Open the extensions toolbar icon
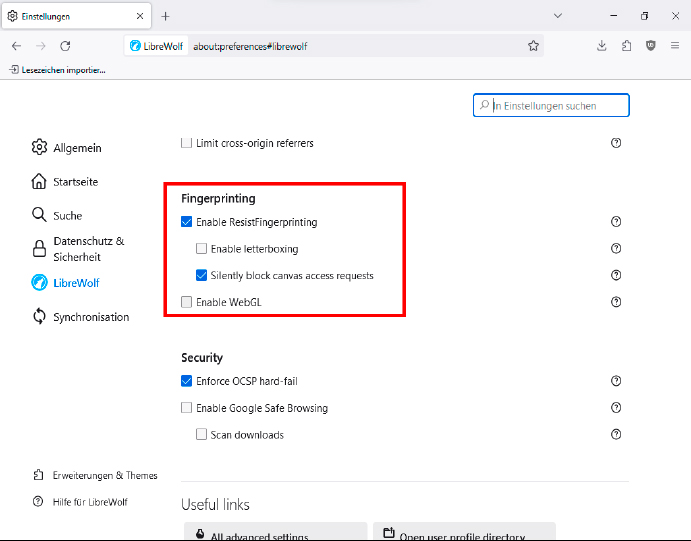The height and width of the screenshot is (541, 691). click(x=626, y=45)
